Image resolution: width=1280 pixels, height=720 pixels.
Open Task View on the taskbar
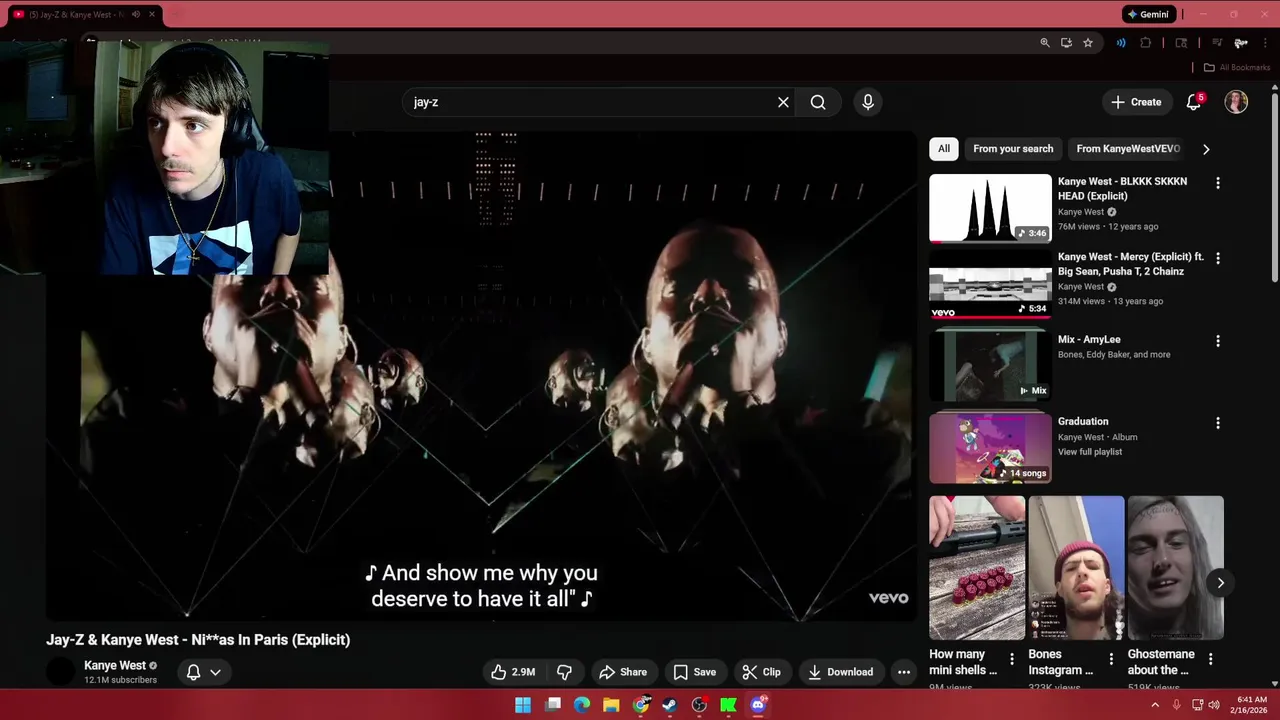click(553, 705)
